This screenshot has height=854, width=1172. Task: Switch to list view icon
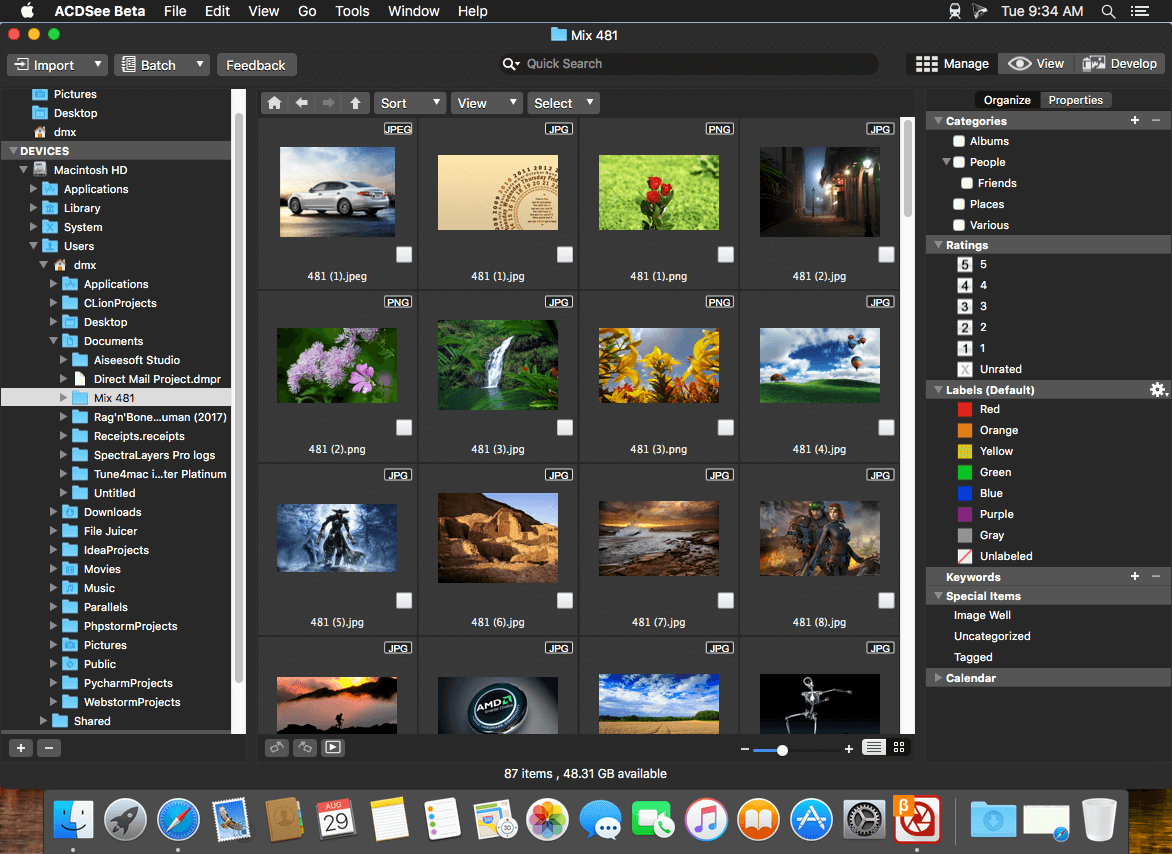(x=873, y=747)
